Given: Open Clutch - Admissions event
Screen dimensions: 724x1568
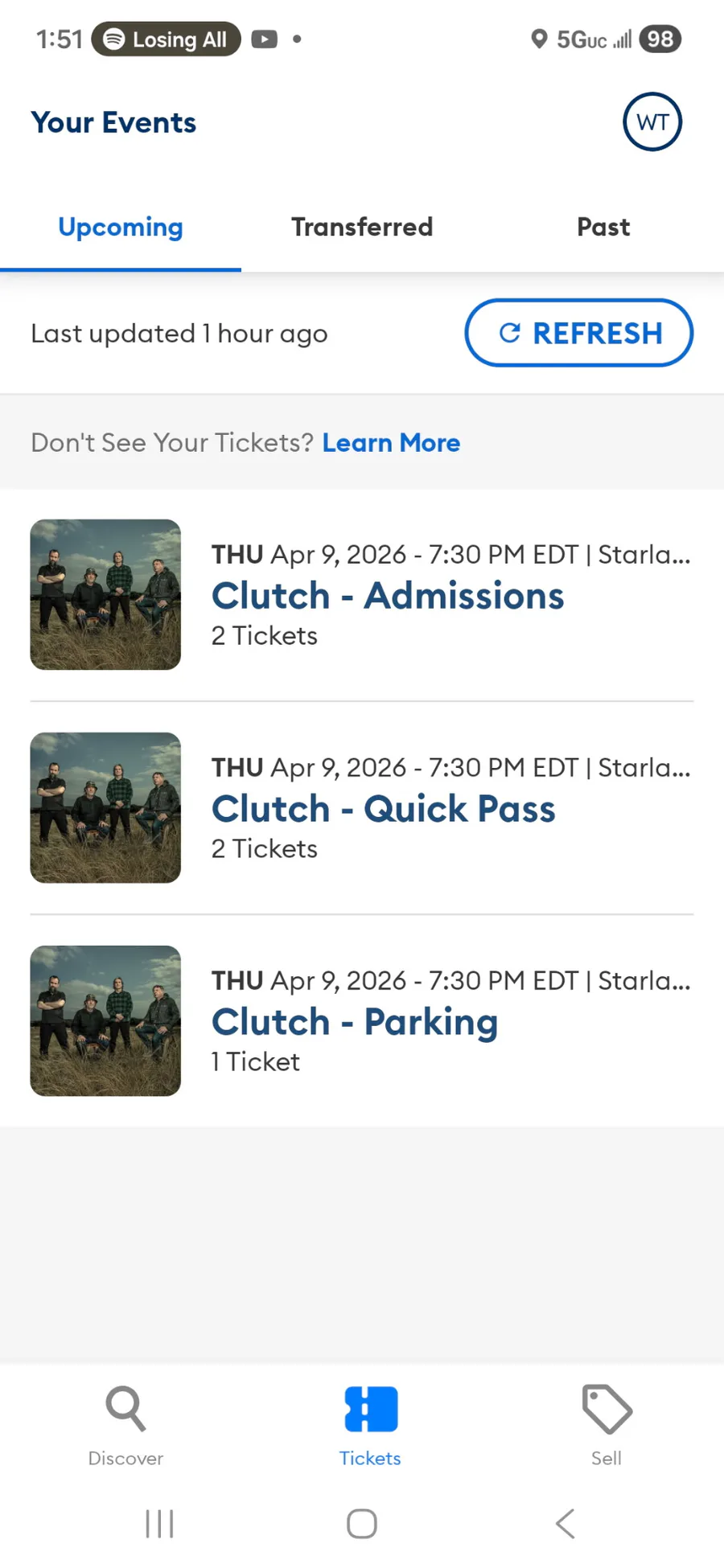Looking at the screenshot, I should point(388,596).
